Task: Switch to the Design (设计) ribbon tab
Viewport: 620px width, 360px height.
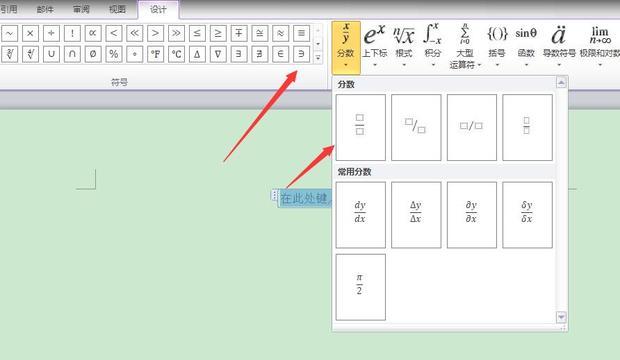Action: pyautogui.click(x=158, y=9)
